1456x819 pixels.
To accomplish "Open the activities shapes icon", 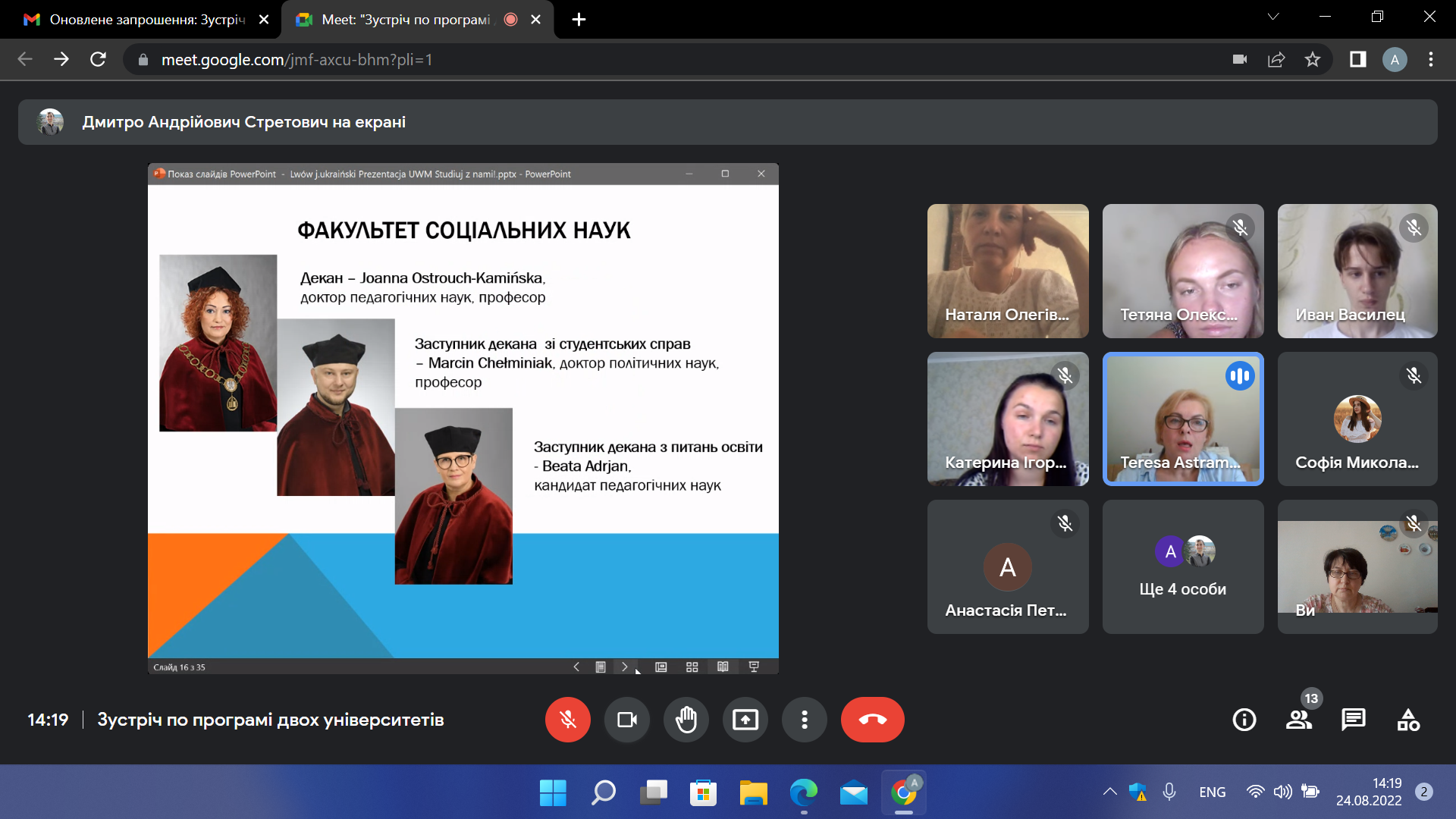I will coord(1408,719).
